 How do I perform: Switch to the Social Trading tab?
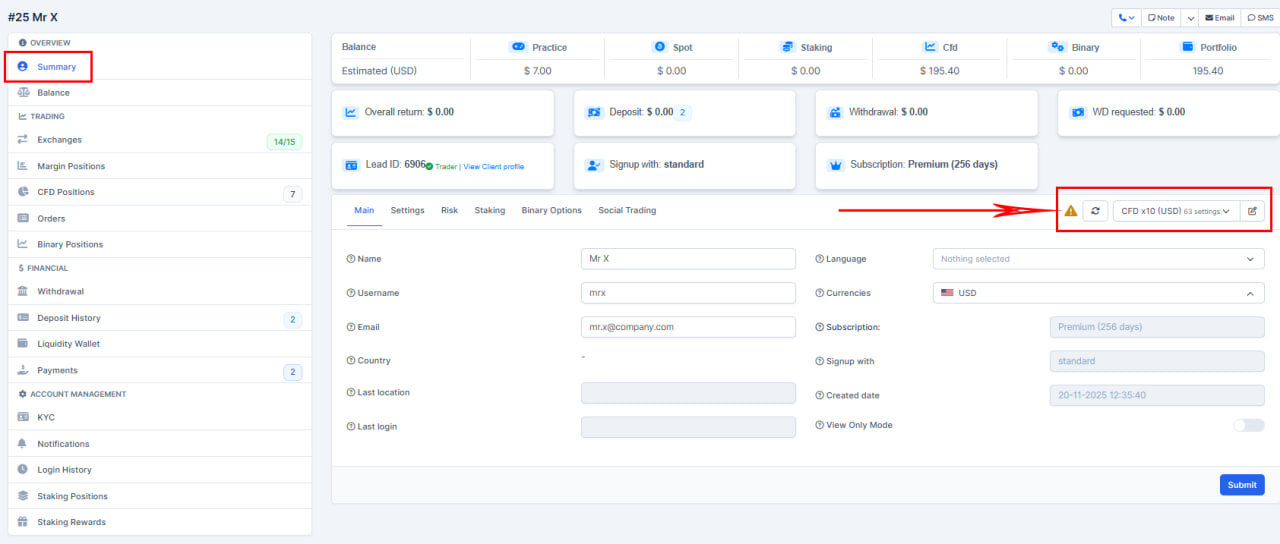(627, 210)
